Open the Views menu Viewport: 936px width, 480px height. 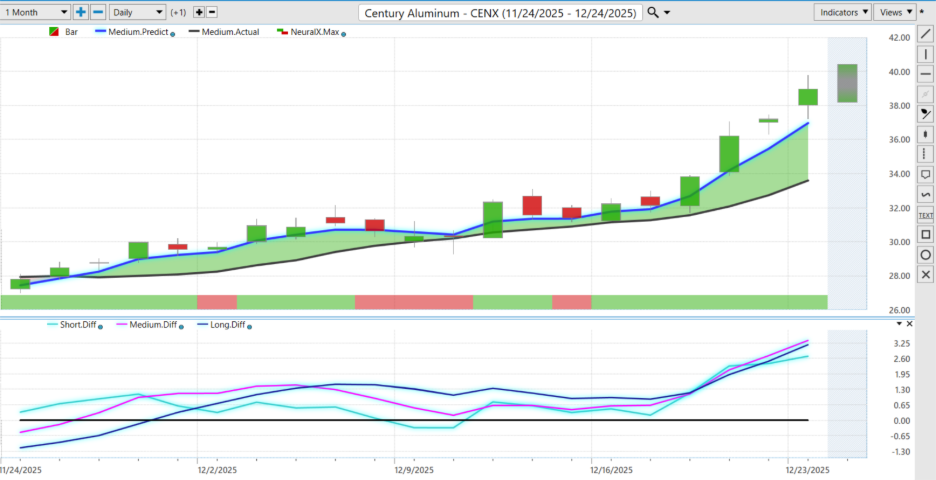point(893,12)
